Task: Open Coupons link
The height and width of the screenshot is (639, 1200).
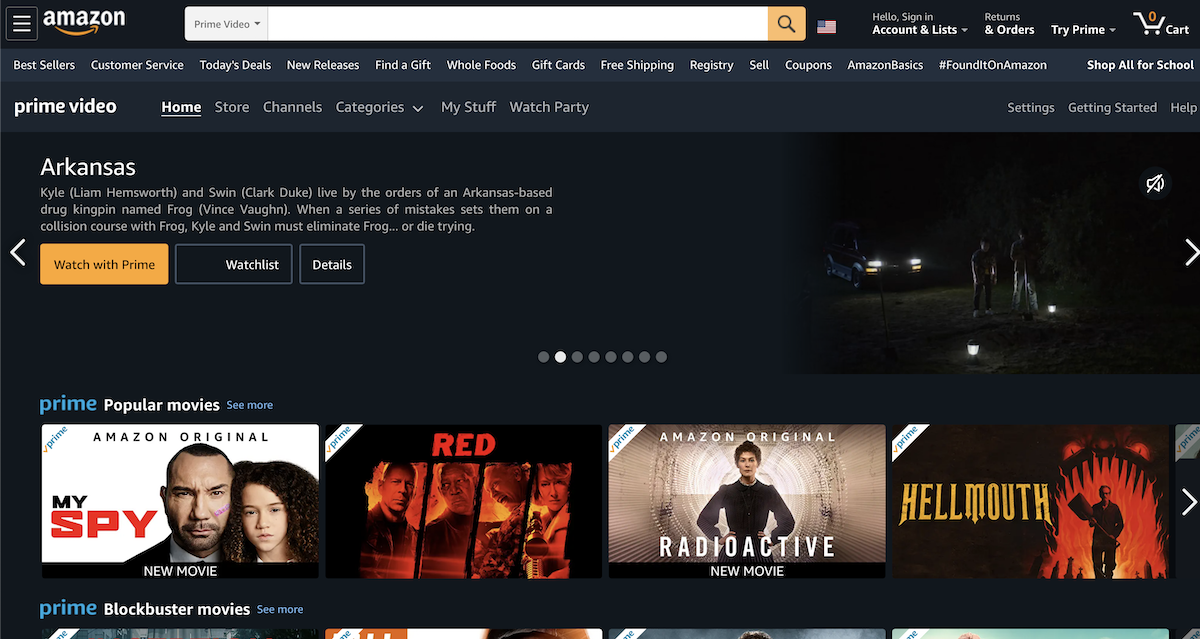Action: click(808, 65)
